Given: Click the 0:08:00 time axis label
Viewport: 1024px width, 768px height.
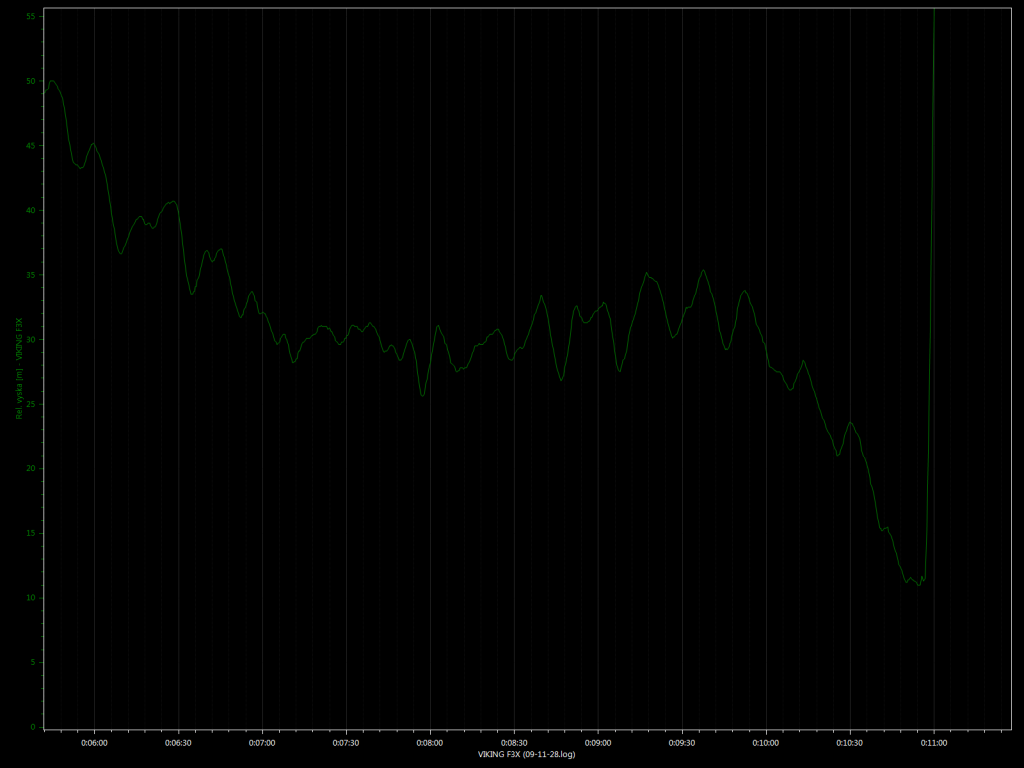Looking at the screenshot, I should coord(430,743).
